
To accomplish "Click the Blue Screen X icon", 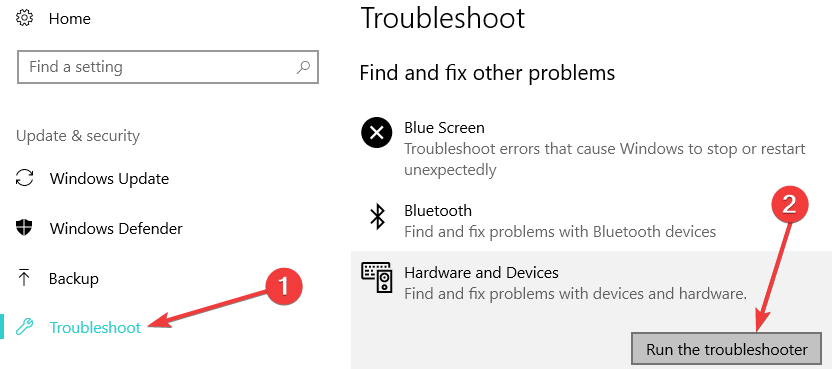I will point(376,133).
